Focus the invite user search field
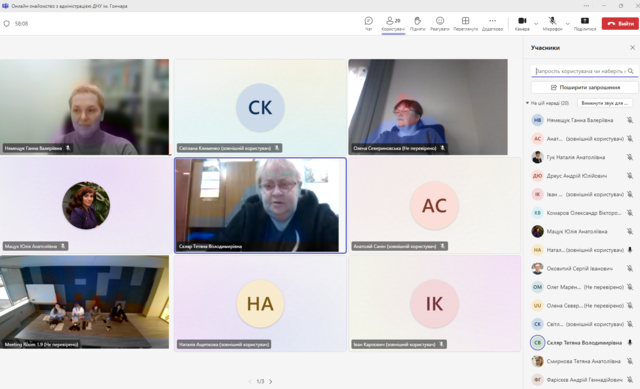This screenshot has height=389, width=640. pos(580,71)
